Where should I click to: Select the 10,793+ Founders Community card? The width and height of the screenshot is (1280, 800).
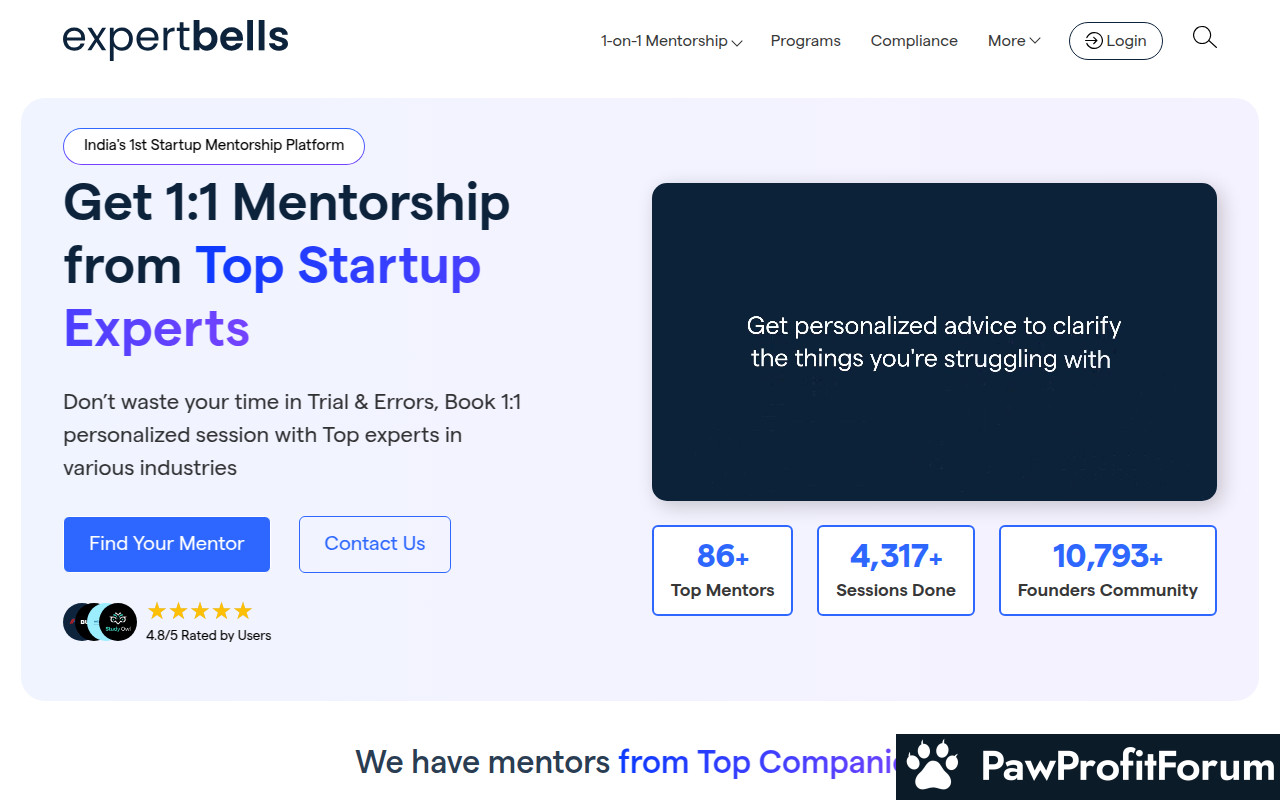pyautogui.click(x=1108, y=570)
